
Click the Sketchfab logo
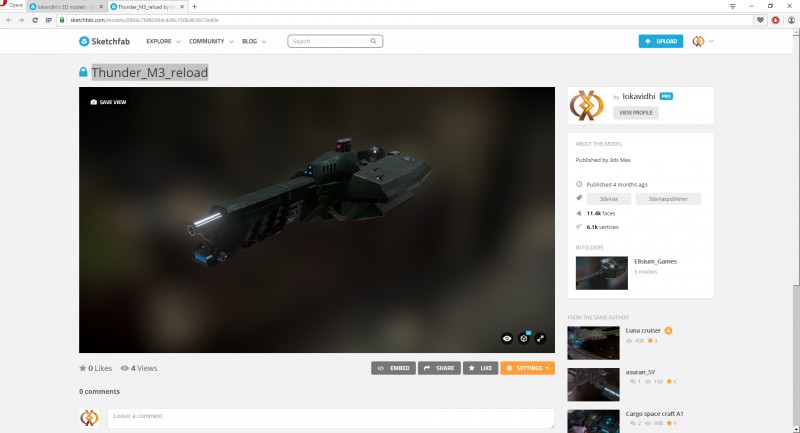[x=105, y=41]
